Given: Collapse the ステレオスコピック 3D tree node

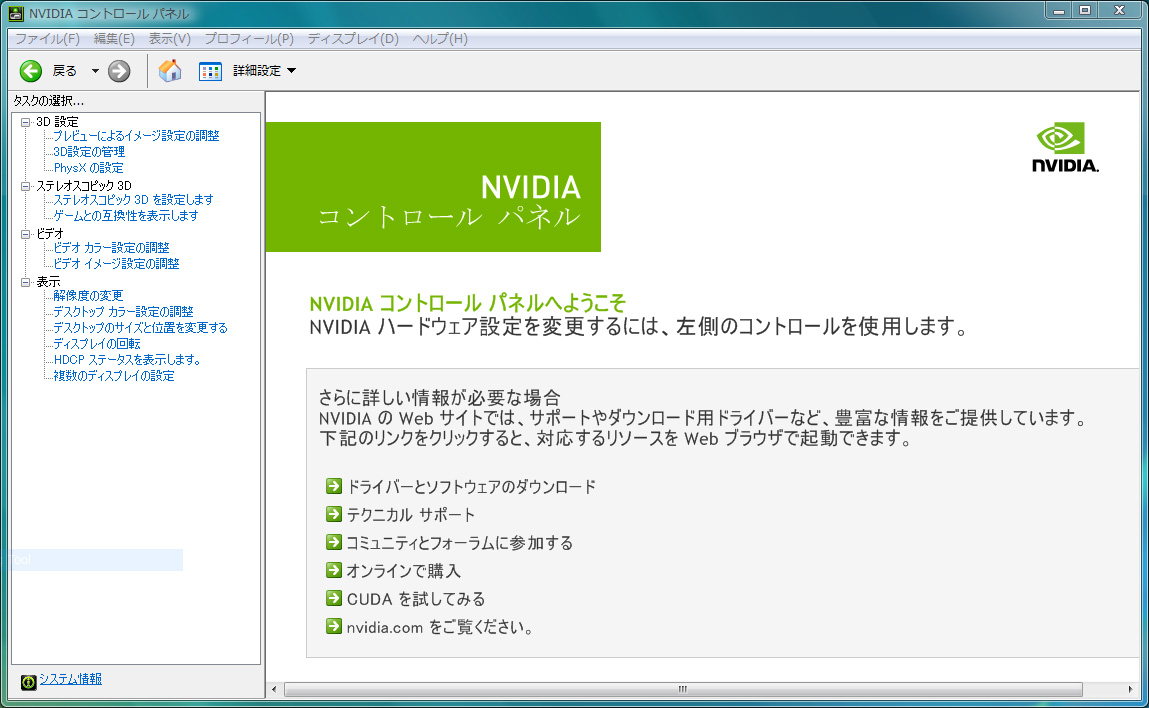Looking at the screenshot, I should pos(26,186).
